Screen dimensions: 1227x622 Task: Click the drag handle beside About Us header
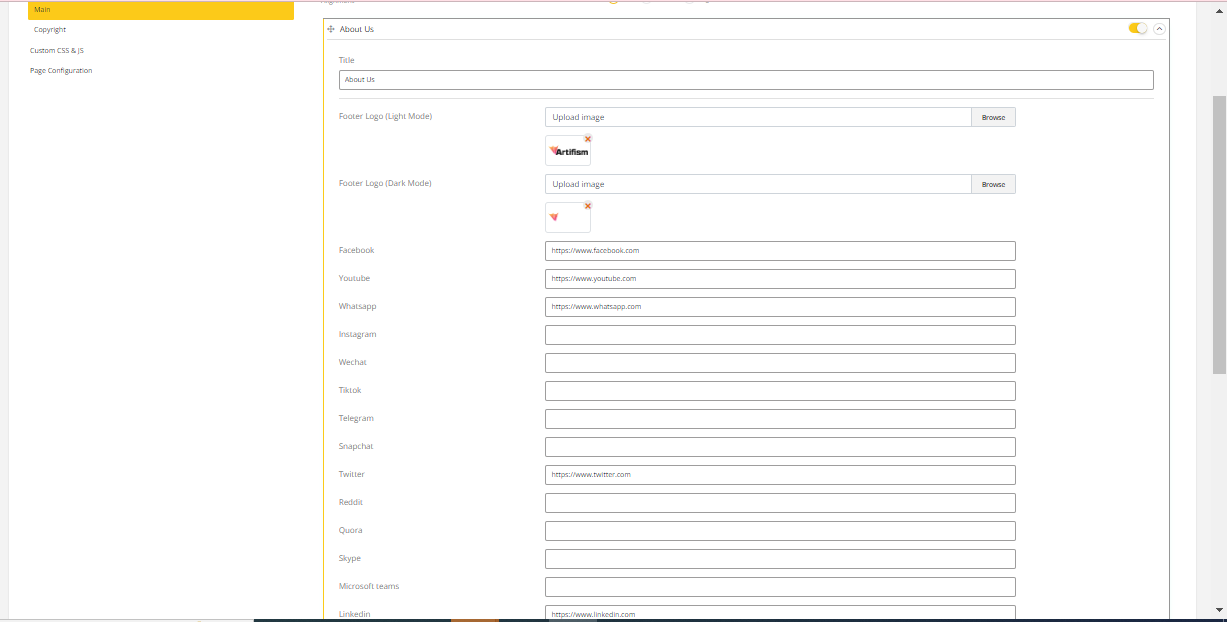pos(331,29)
